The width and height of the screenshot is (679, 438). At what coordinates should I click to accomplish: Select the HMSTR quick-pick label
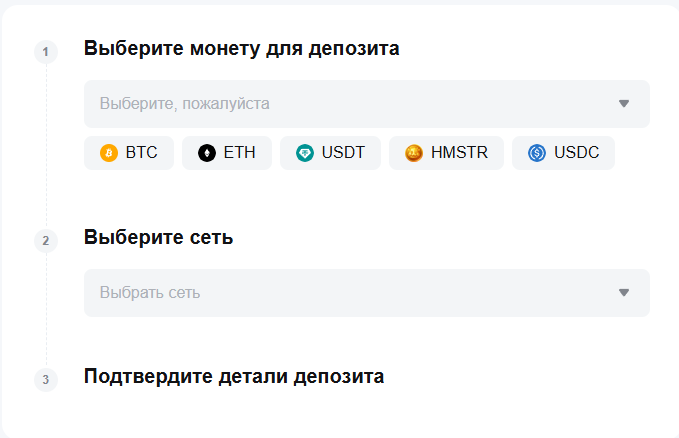coord(459,153)
